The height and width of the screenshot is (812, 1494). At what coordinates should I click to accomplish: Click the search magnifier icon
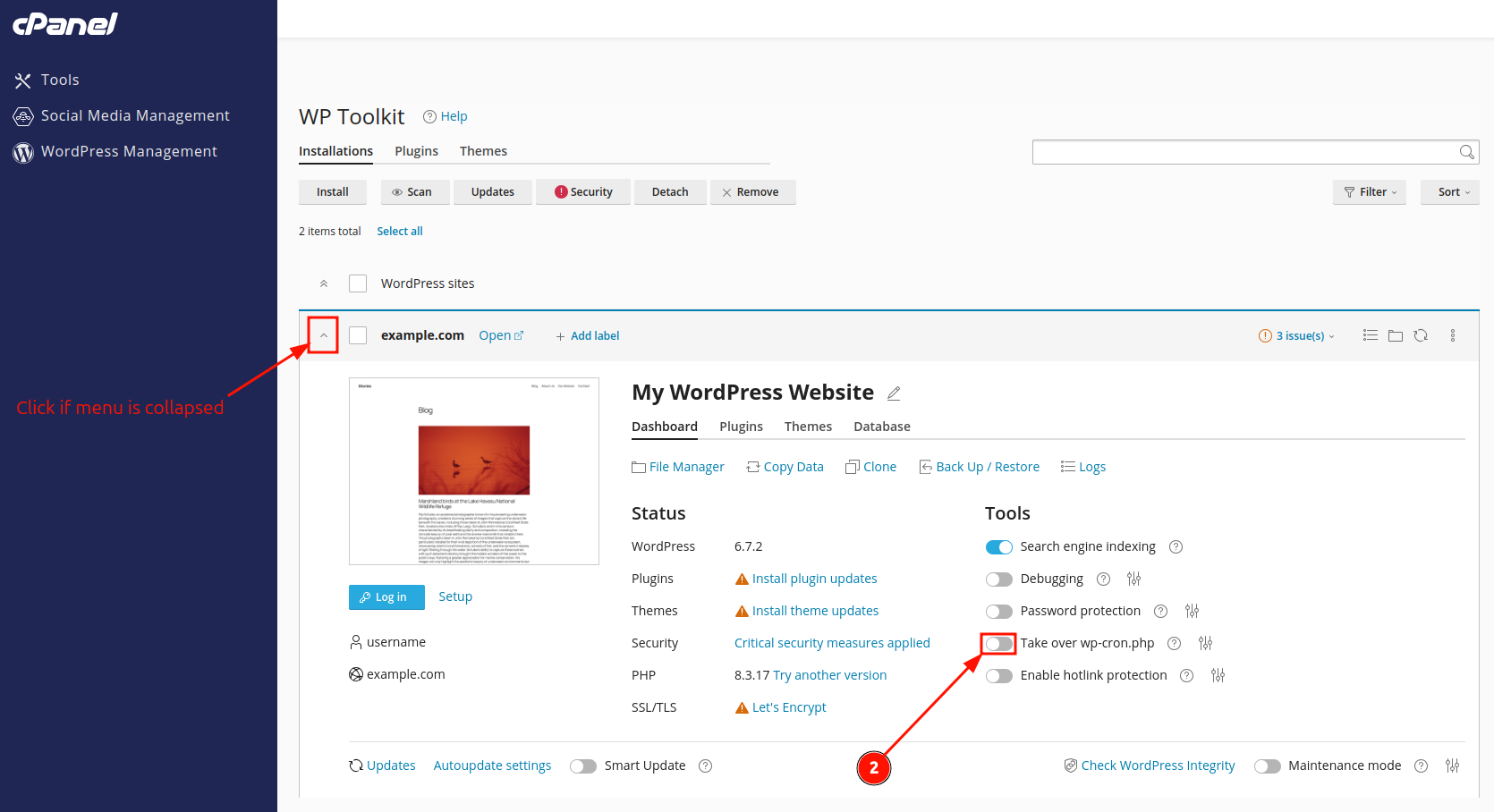1467,152
